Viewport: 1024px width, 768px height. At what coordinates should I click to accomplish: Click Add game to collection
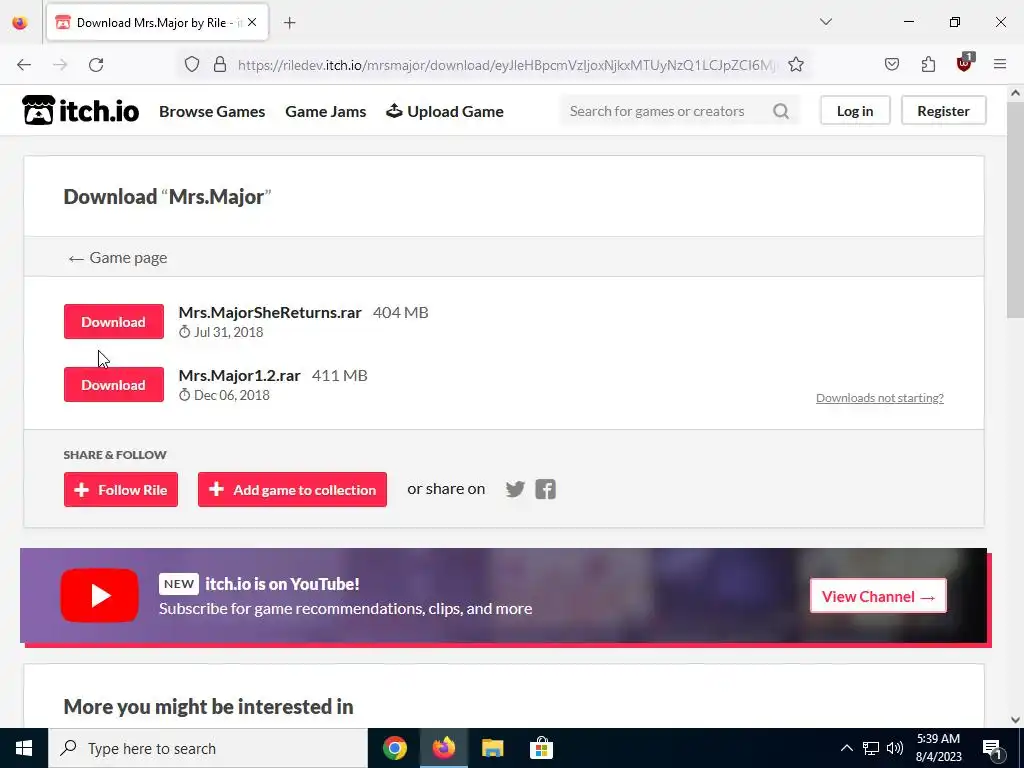point(292,490)
